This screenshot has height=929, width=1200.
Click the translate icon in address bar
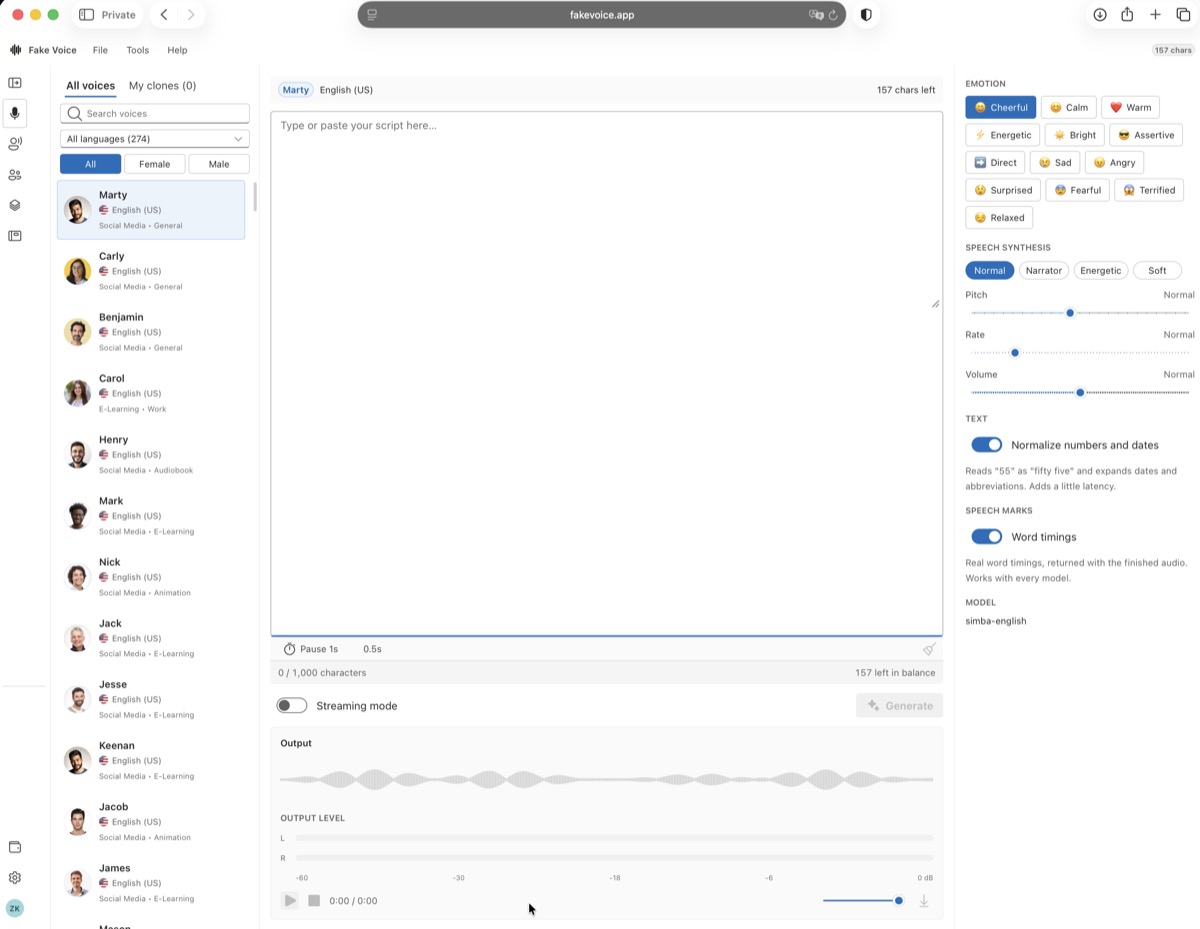[x=815, y=15]
